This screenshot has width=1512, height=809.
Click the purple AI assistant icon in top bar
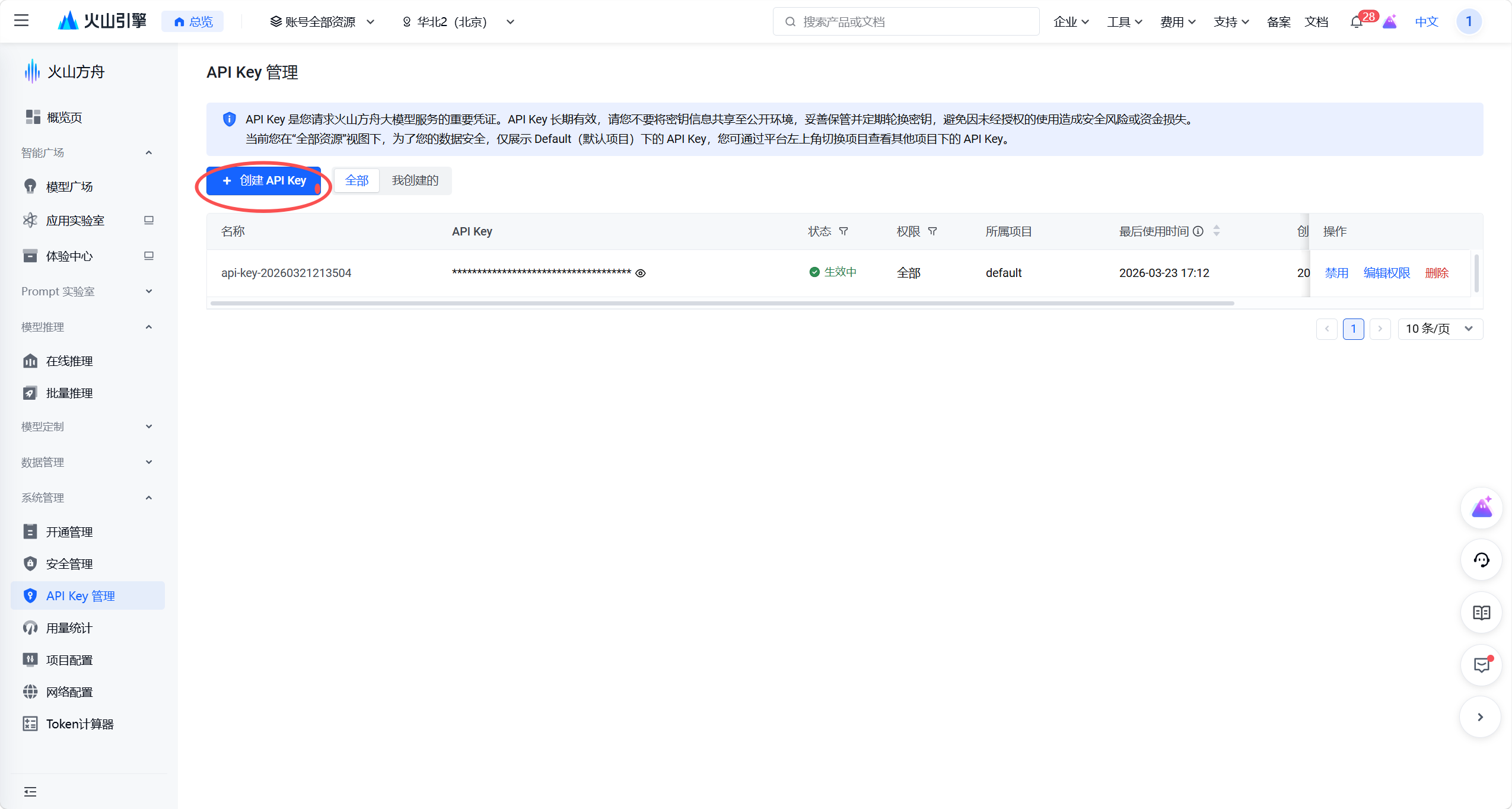pyautogui.click(x=1390, y=22)
